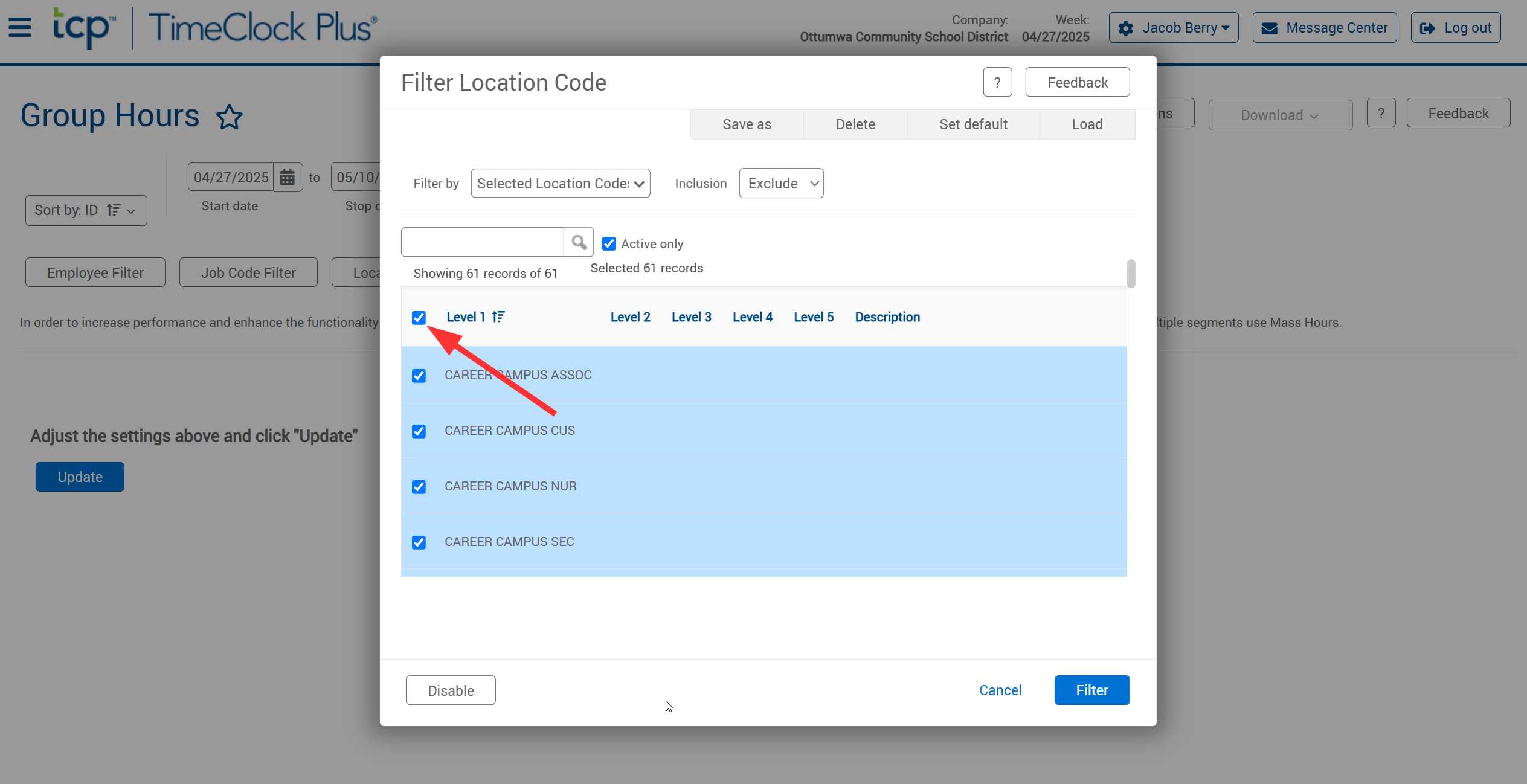Open the Filter by dropdown
The image size is (1527, 784).
coord(560,184)
